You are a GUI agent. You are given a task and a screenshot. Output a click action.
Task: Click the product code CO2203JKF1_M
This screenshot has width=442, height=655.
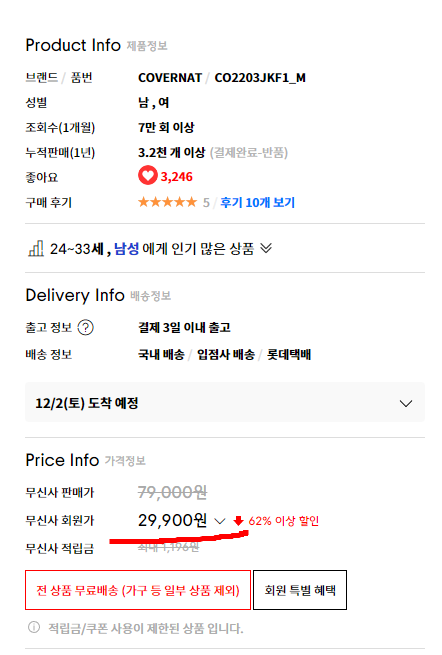click(x=260, y=78)
